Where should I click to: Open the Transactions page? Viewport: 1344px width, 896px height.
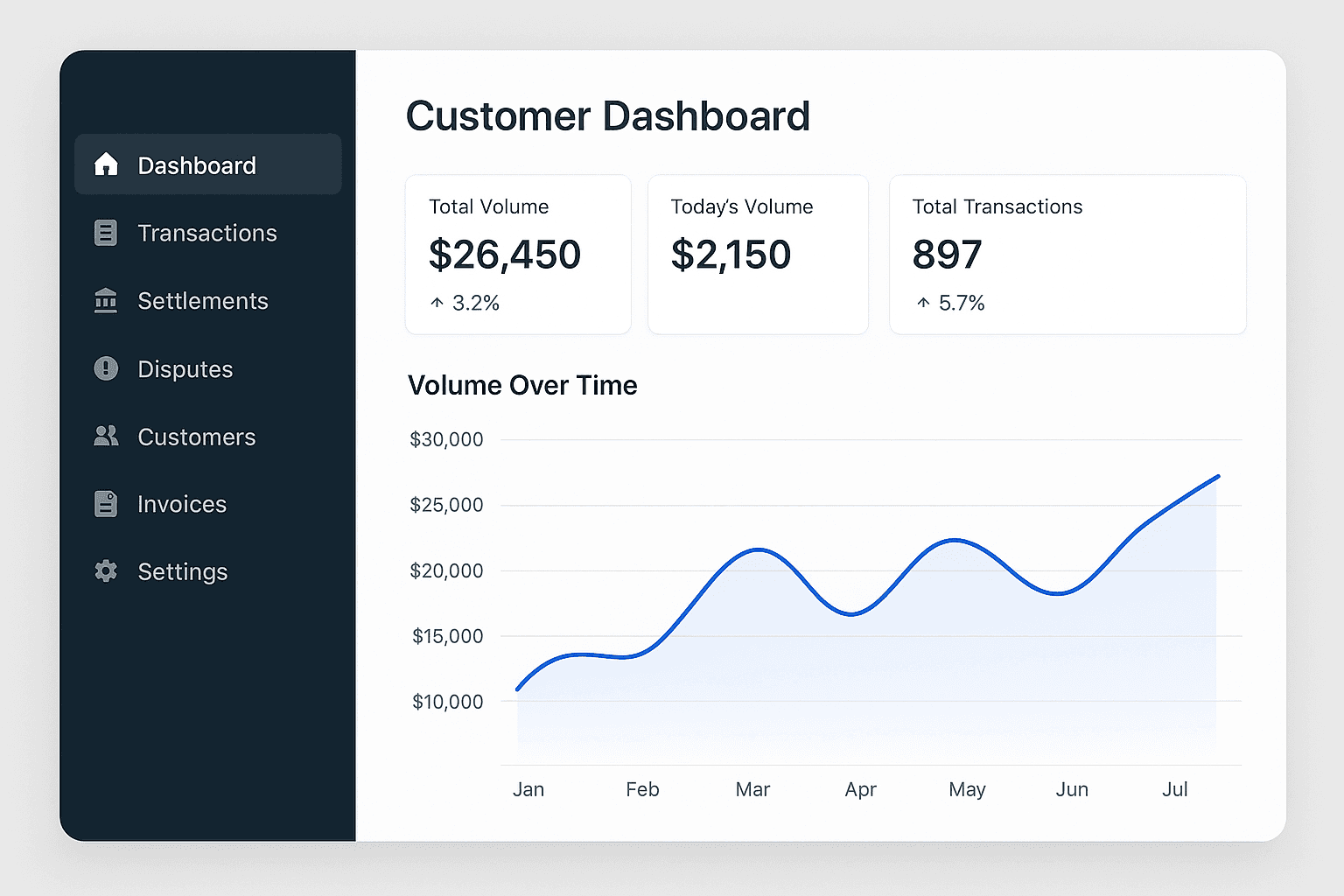[x=206, y=232]
